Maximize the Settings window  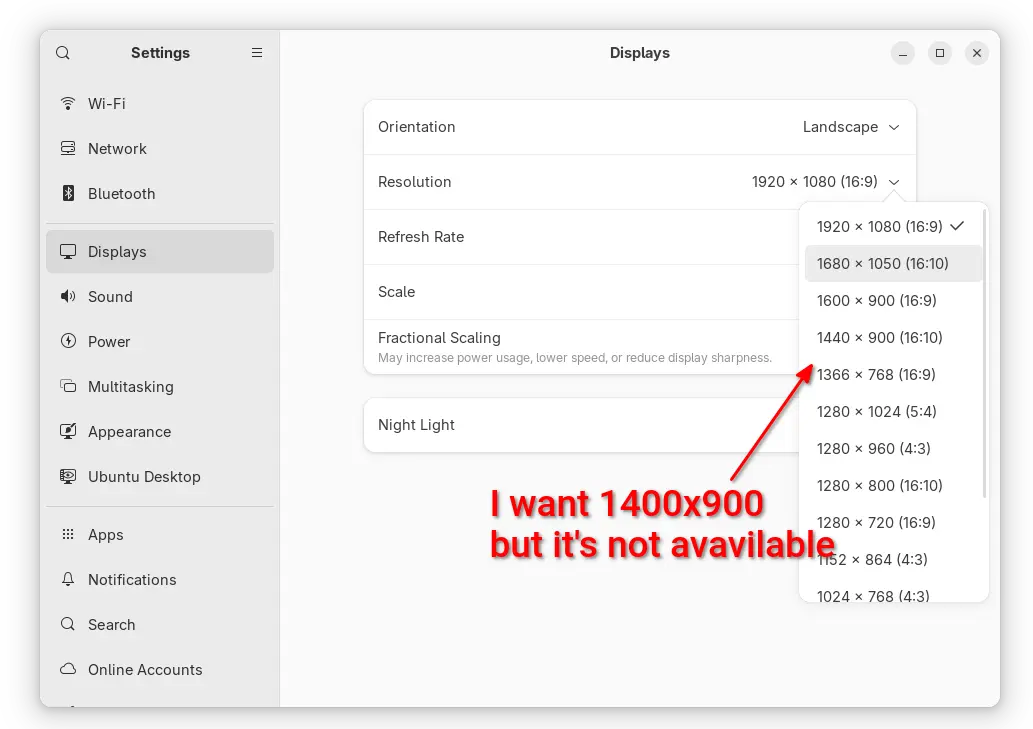point(940,53)
